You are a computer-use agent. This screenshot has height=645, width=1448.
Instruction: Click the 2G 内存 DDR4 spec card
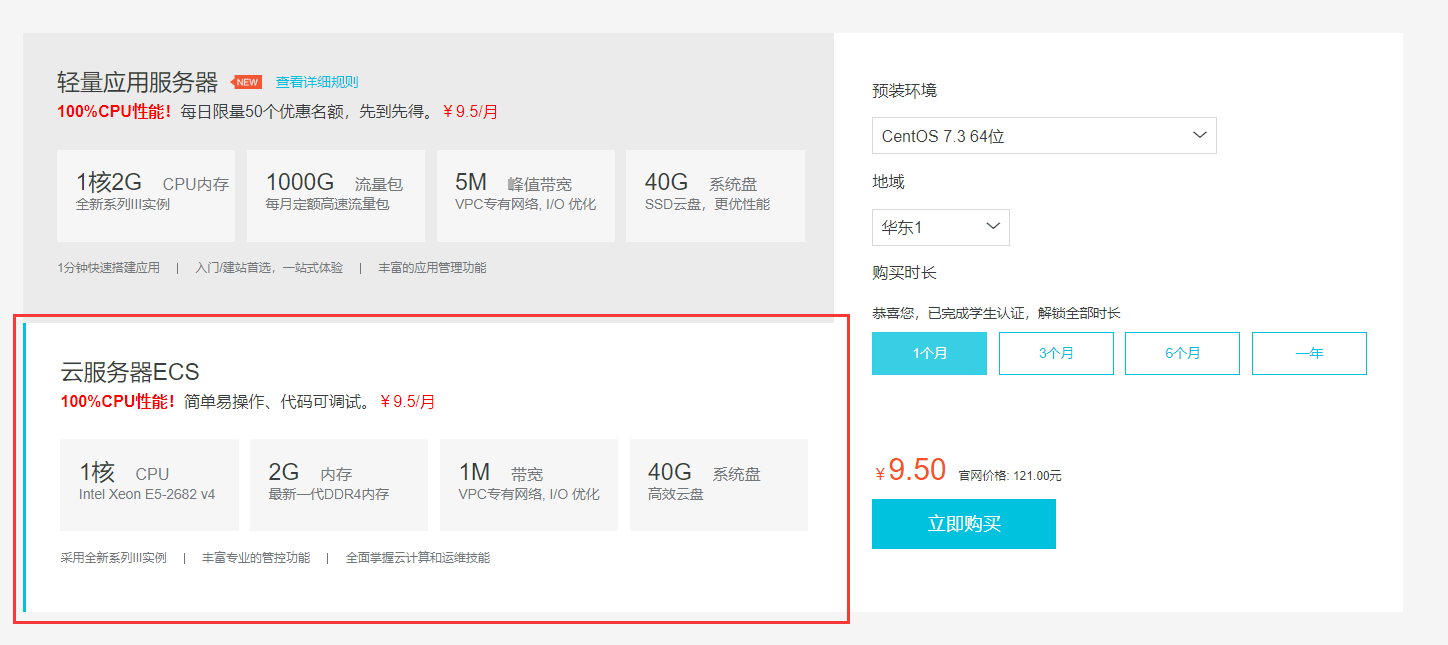pyautogui.click(x=339, y=485)
